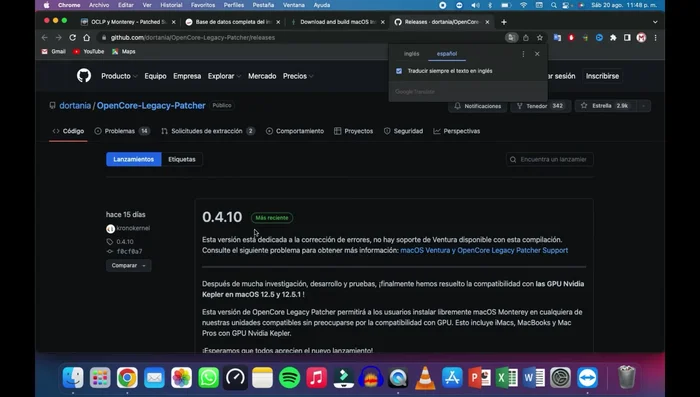700x397 pixels.
Task: Open the Problemas repository tab
Action: point(122,131)
